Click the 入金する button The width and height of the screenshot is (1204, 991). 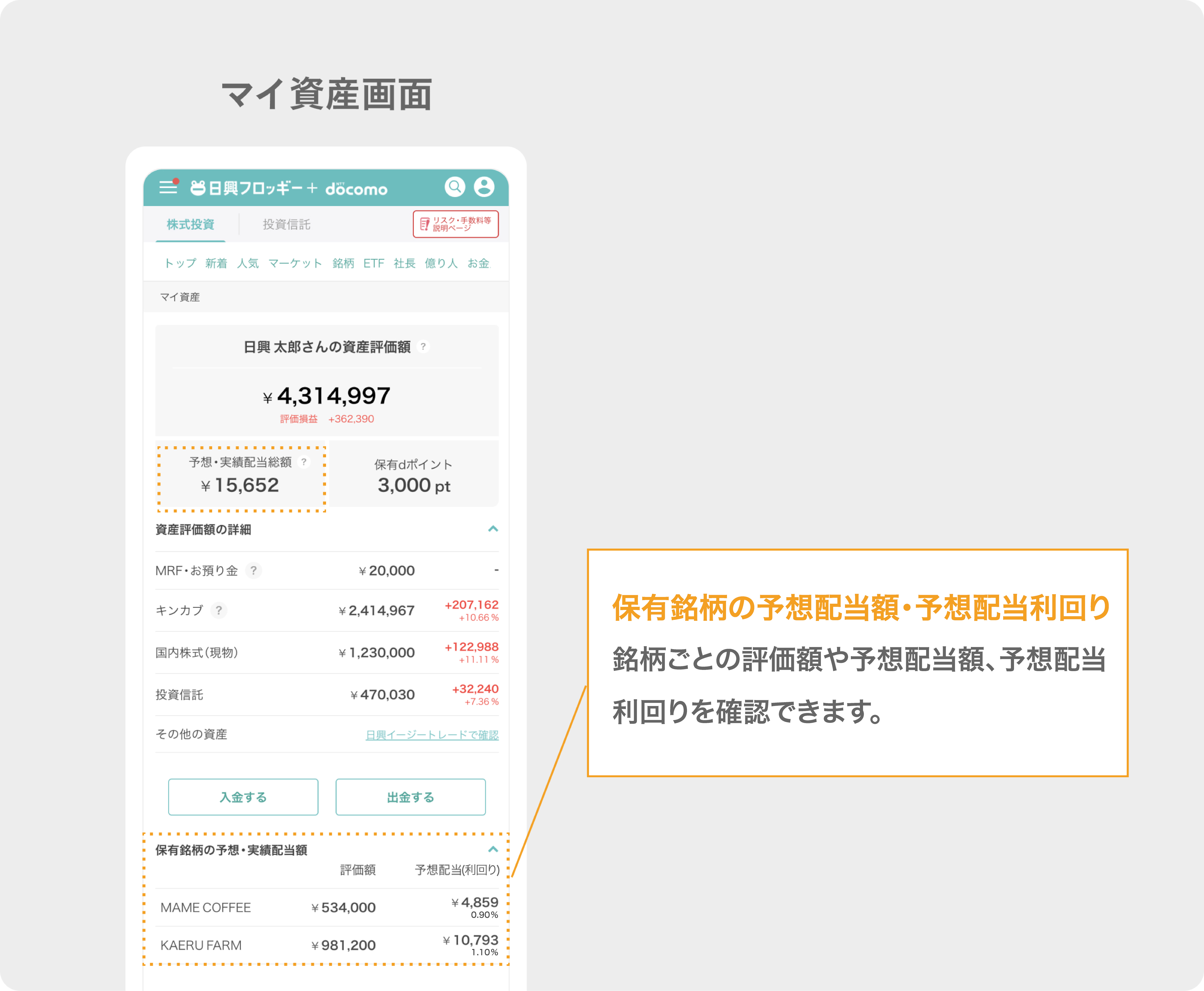point(243,797)
